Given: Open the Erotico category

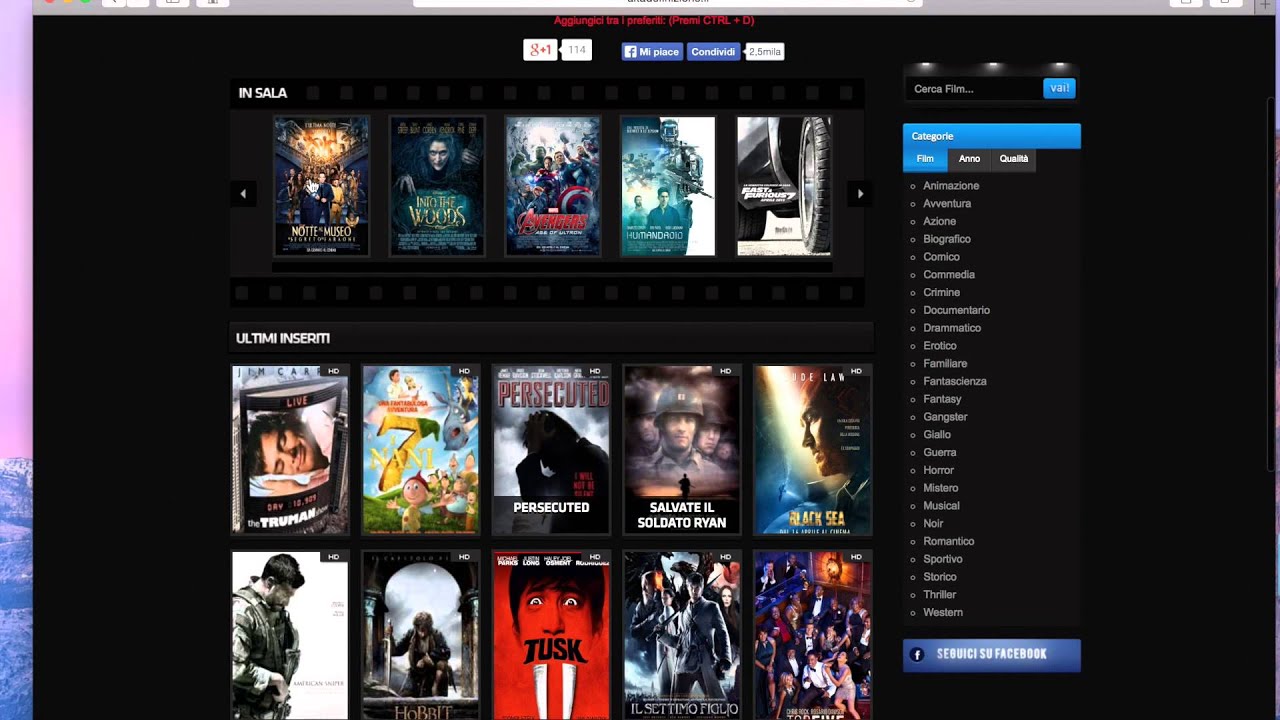Looking at the screenshot, I should pyautogui.click(x=939, y=346).
